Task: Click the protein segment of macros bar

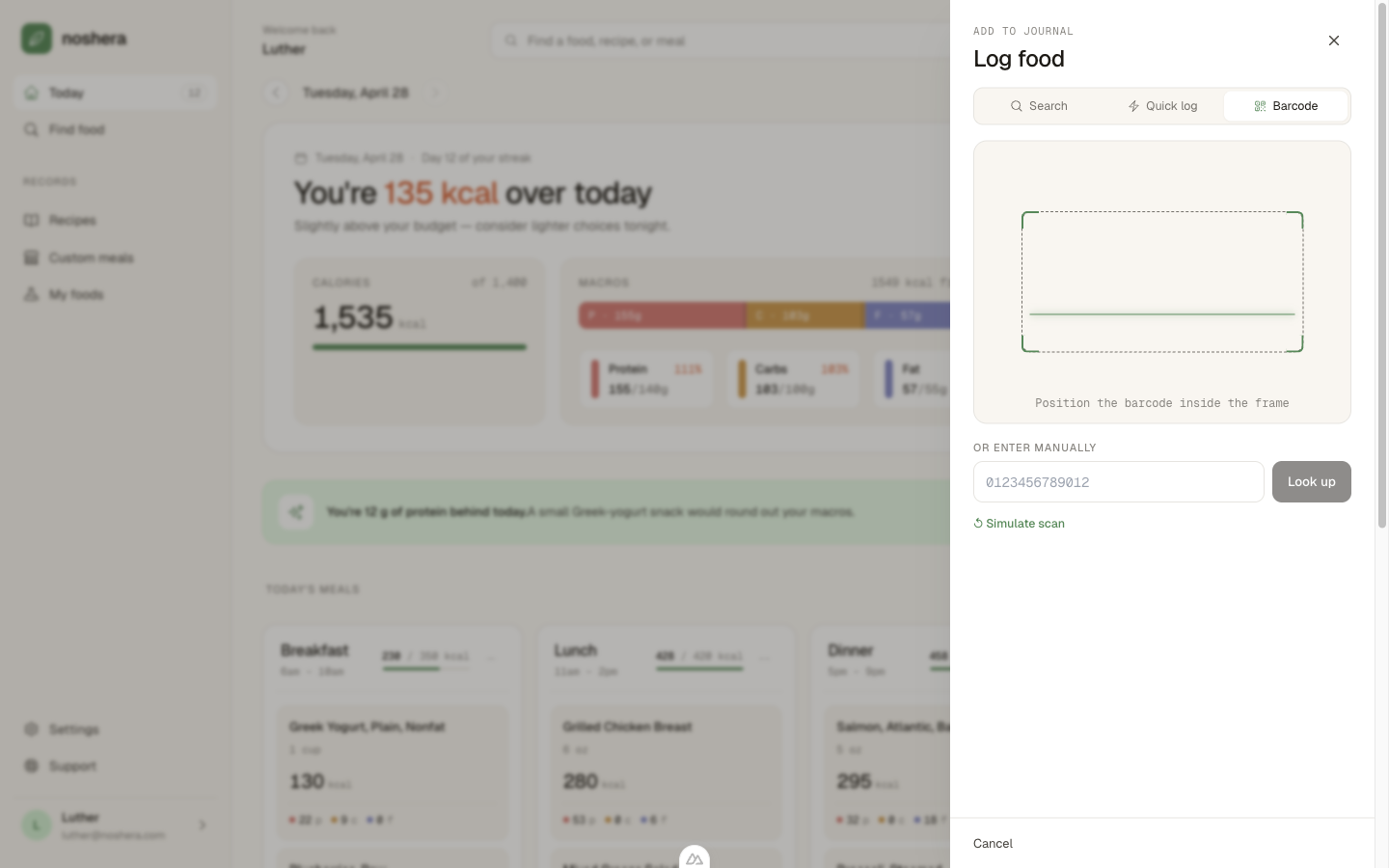Action: point(663,315)
